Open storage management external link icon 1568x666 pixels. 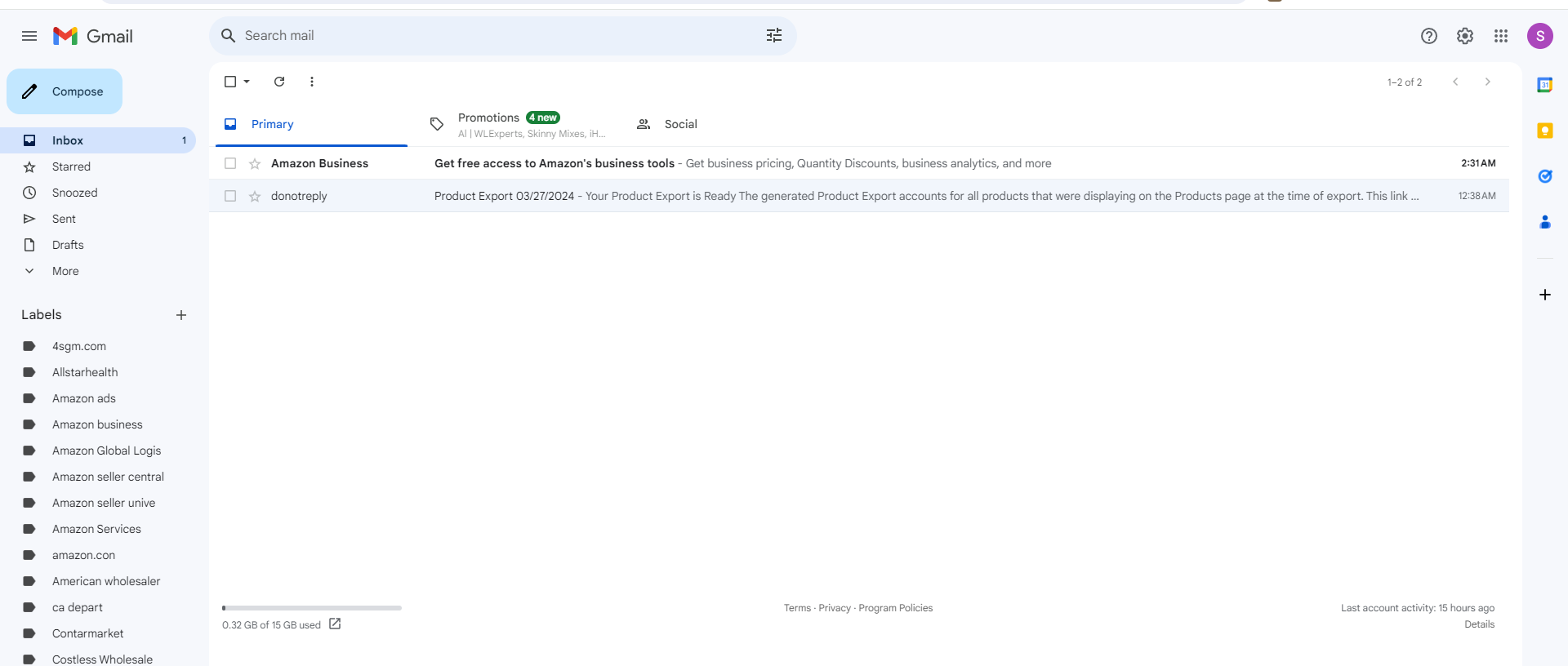click(x=335, y=624)
